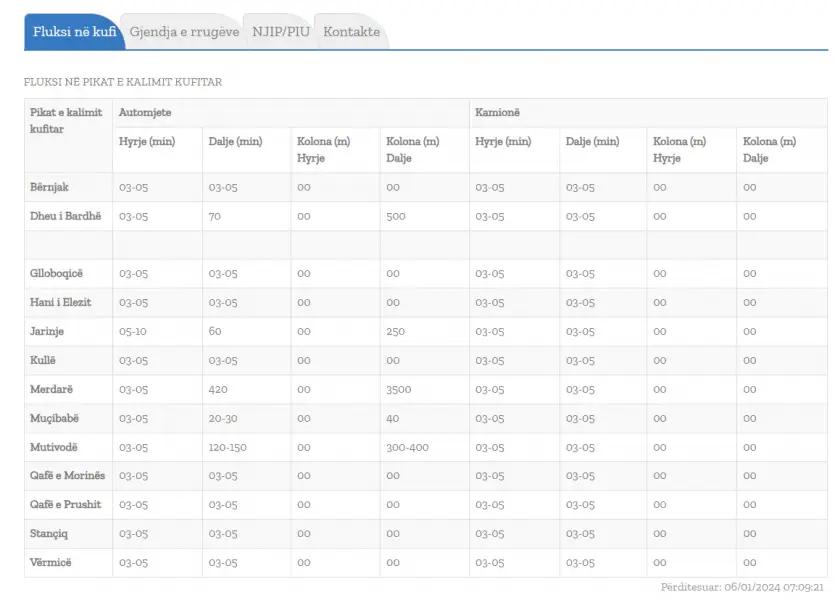Select the Jarinje border crossing row

point(426,331)
